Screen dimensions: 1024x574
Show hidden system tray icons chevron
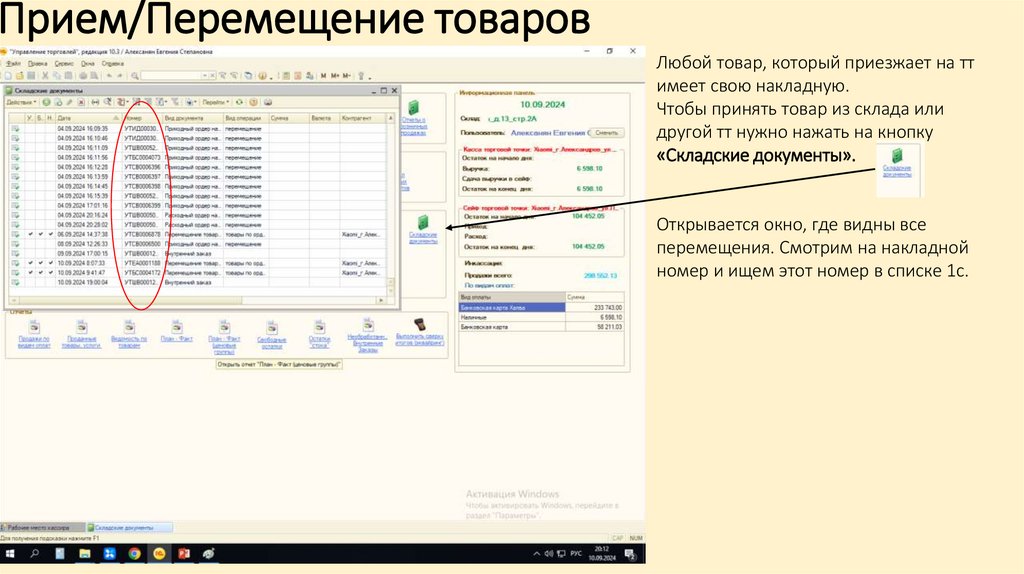(537, 554)
